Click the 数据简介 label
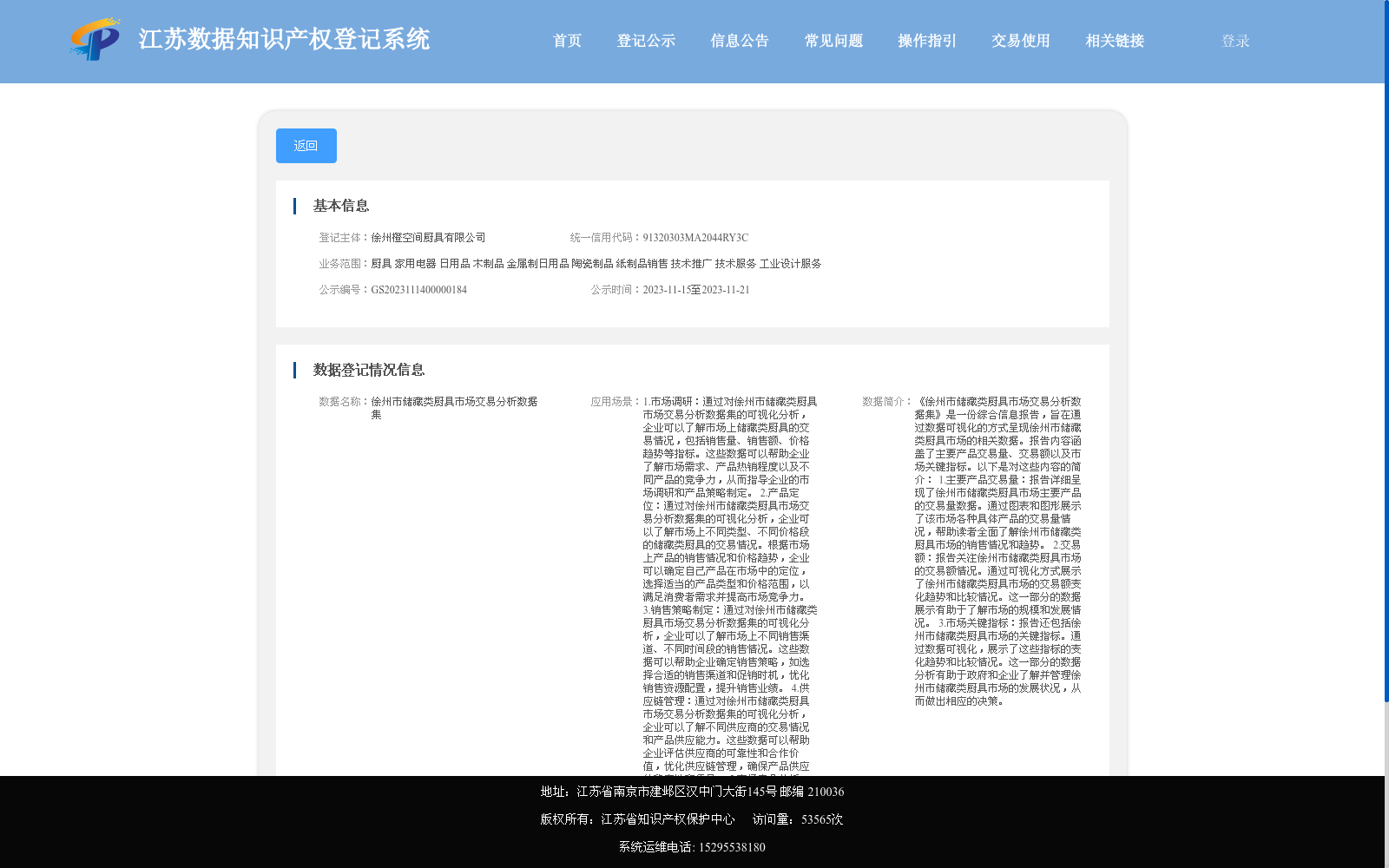Screen dimensions: 1389x868 pyautogui.click(x=887, y=402)
